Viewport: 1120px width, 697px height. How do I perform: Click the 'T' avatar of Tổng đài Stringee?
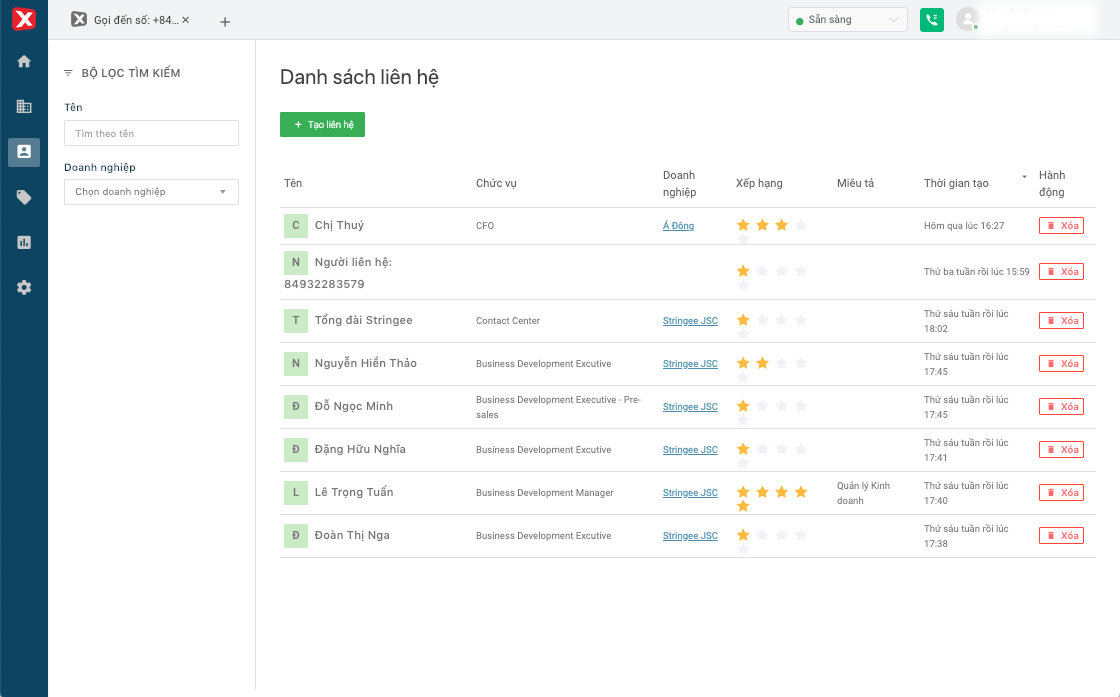tap(296, 320)
